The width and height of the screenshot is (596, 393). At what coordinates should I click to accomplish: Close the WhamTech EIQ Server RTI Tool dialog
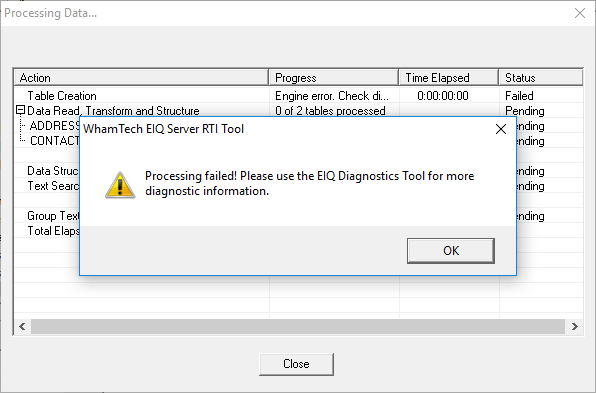pyautogui.click(x=501, y=129)
